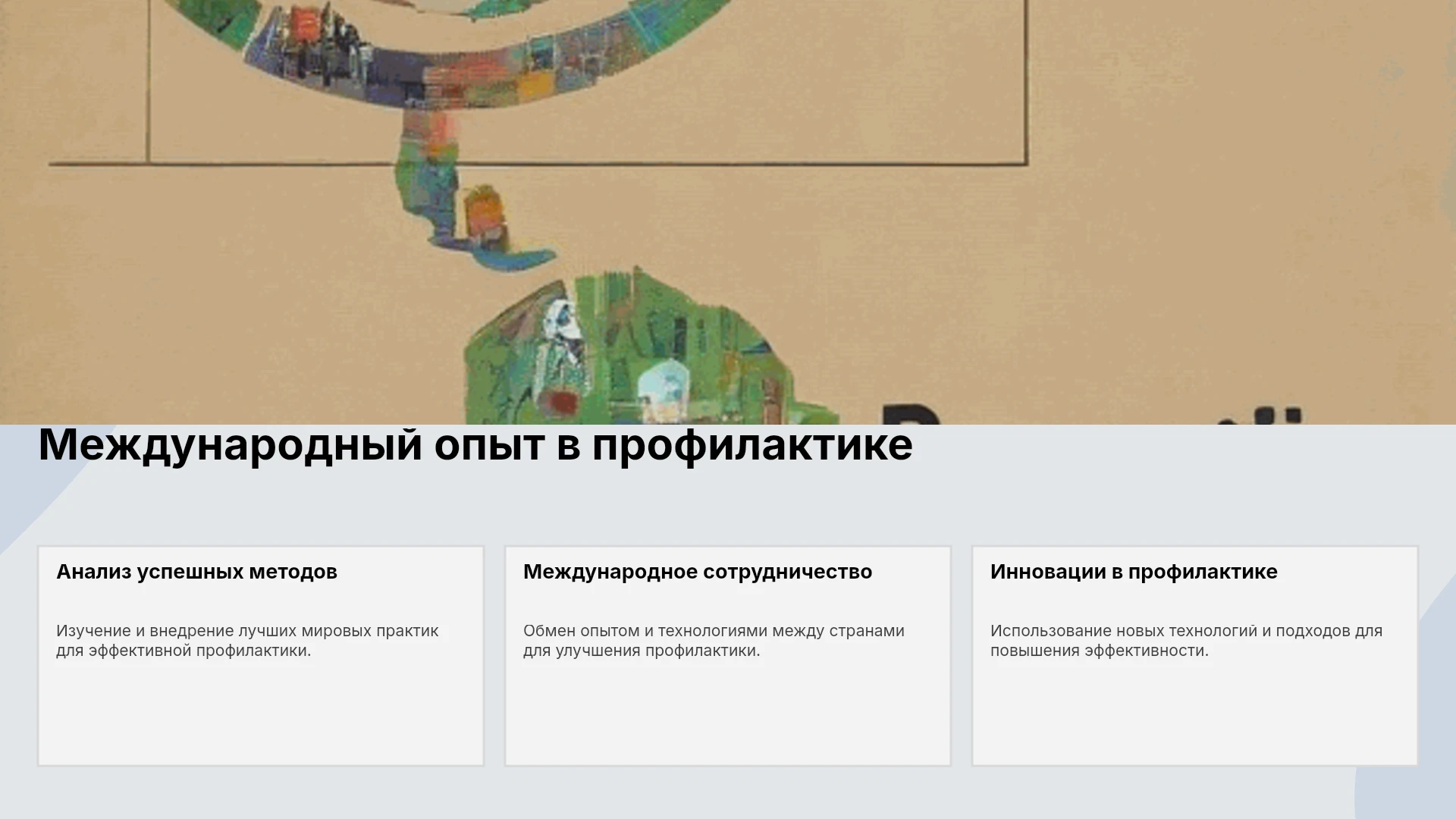The width and height of the screenshot is (1456, 819).
Task: Click the text 'Обмен опытом и технологиями между странами'
Action: pyautogui.click(x=714, y=631)
